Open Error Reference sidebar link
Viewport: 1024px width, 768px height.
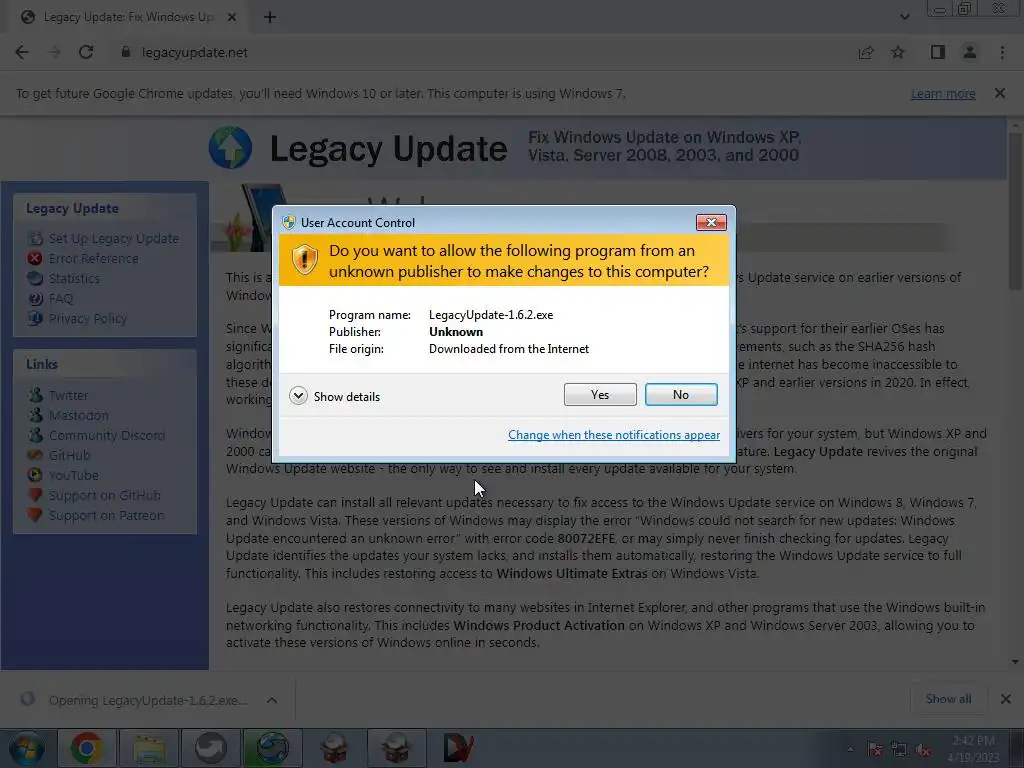point(93,259)
